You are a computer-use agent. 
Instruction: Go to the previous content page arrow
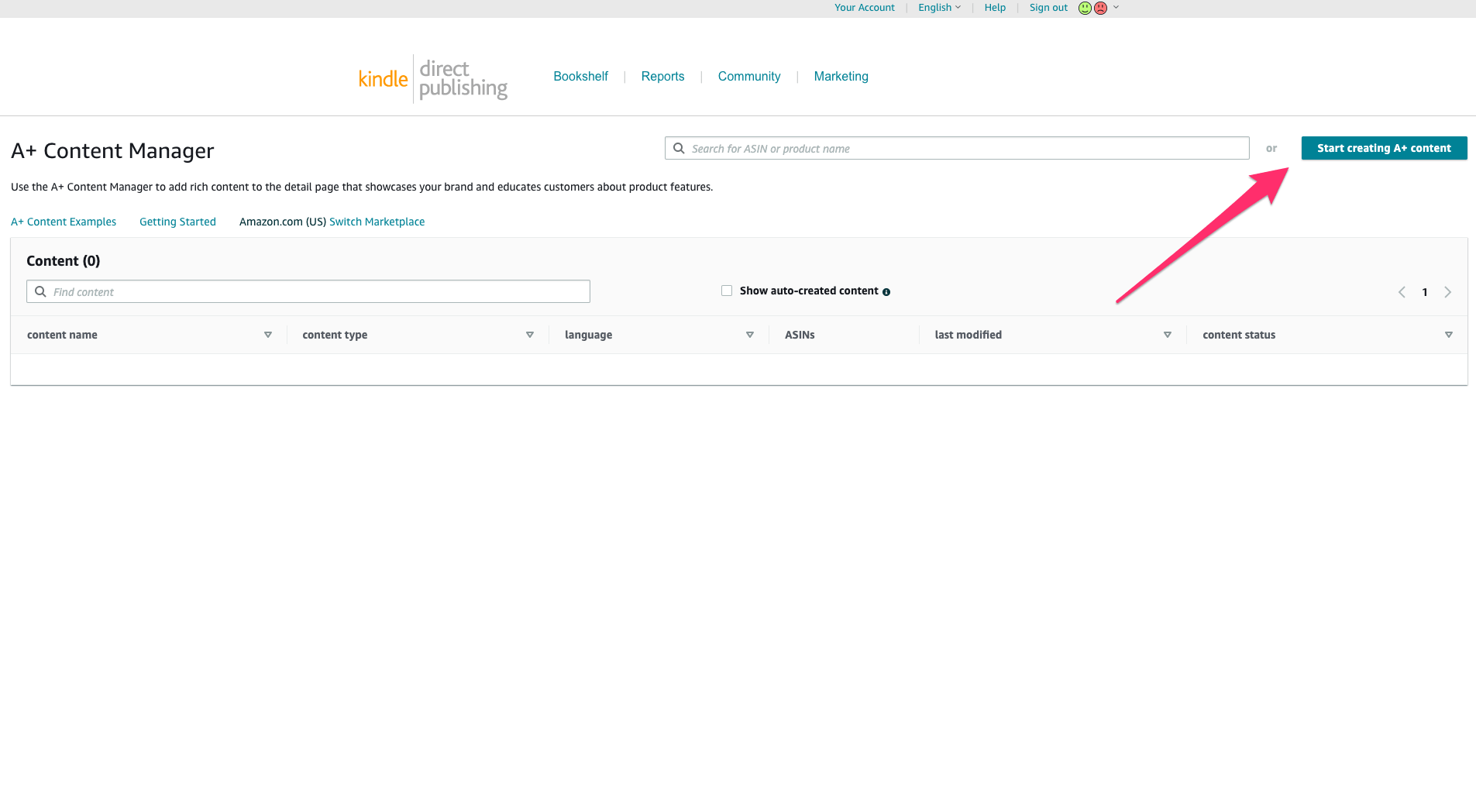[x=1402, y=292]
